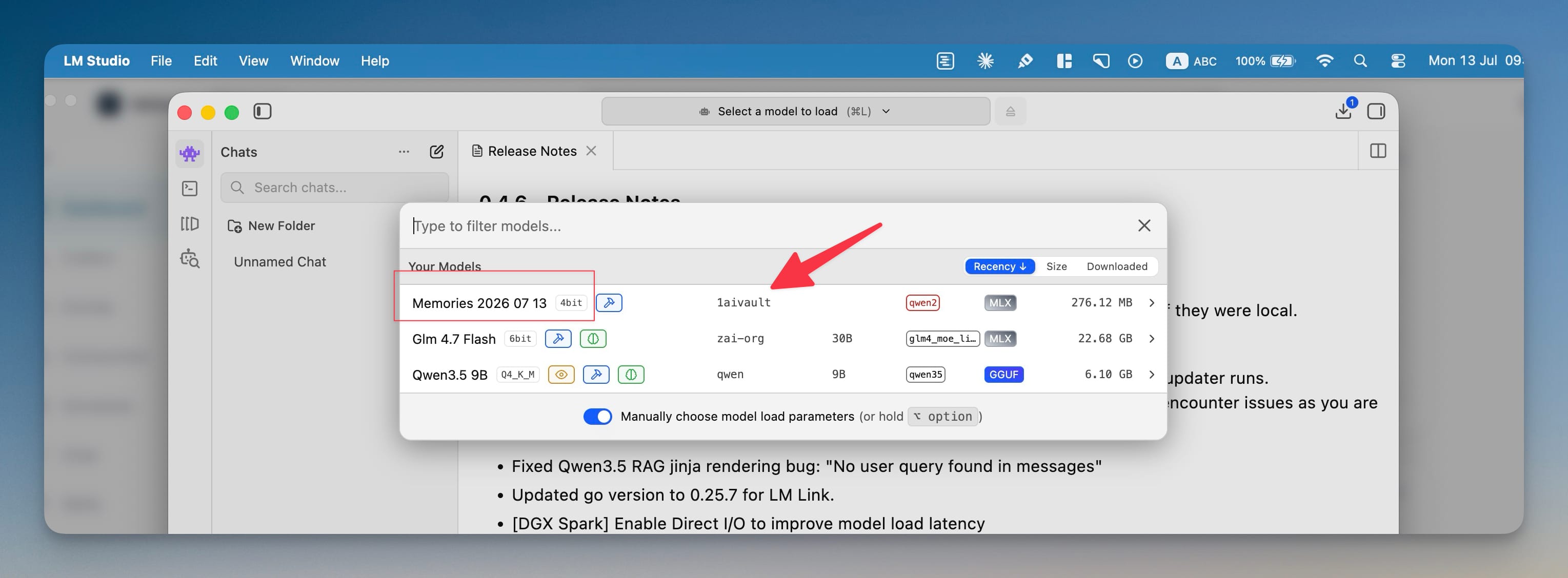Image resolution: width=1568 pixels, height=578 pixels.
Task: Toggle manually choose model load parameters
Action: (x=598, y=416)
